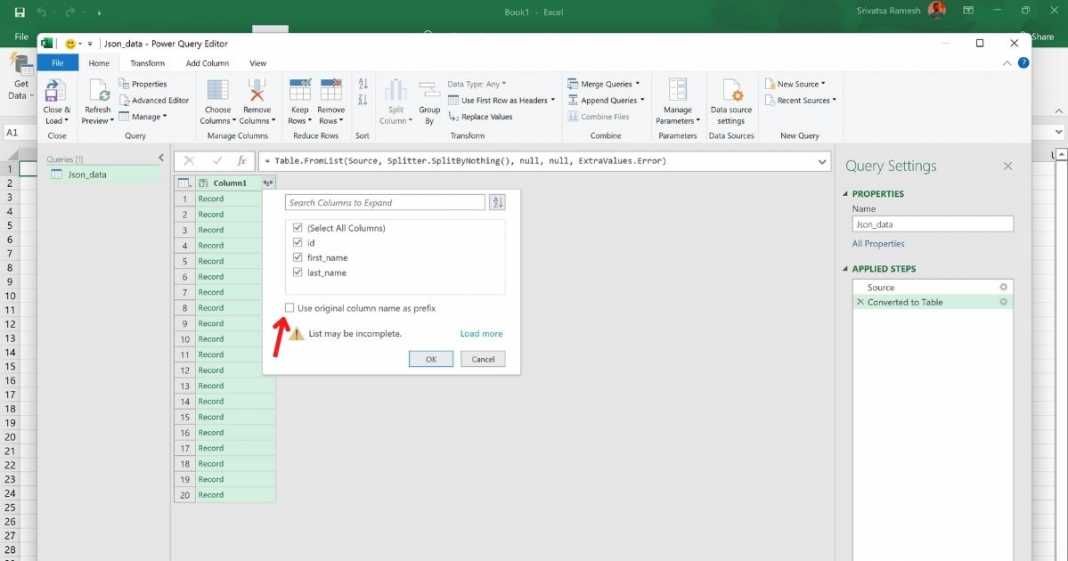Switch to the Add Column tab
Viewport: 1068px width, 561px height.
click(207, 63)
